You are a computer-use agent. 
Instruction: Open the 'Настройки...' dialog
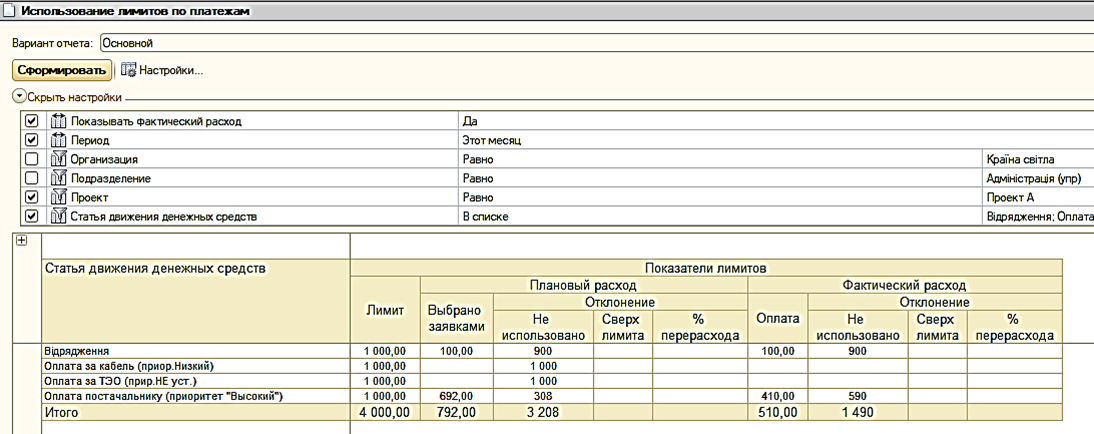pyautogui.click(x=171, y=71)
